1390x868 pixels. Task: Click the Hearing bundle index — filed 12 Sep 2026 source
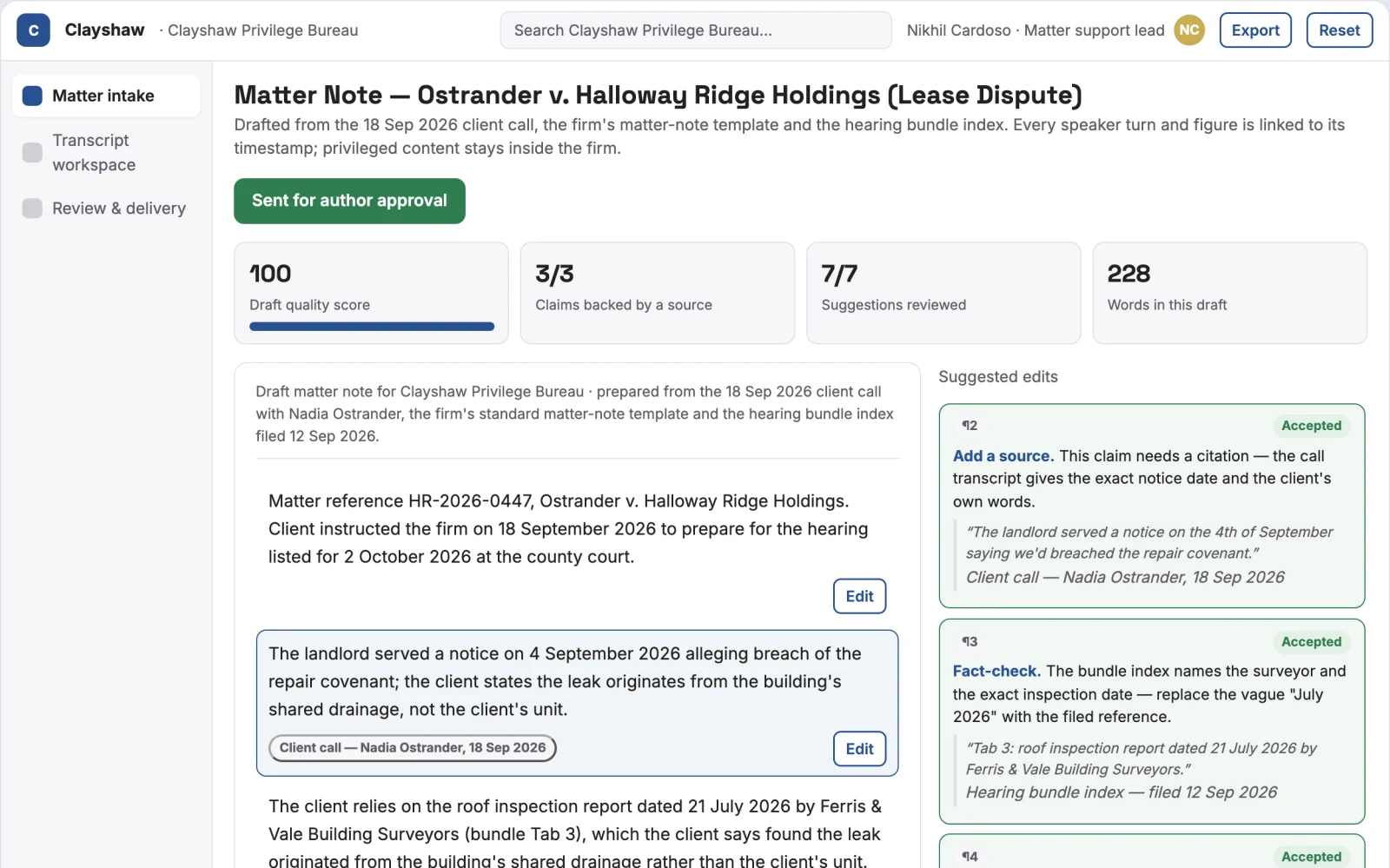(x=1122, y=792)
